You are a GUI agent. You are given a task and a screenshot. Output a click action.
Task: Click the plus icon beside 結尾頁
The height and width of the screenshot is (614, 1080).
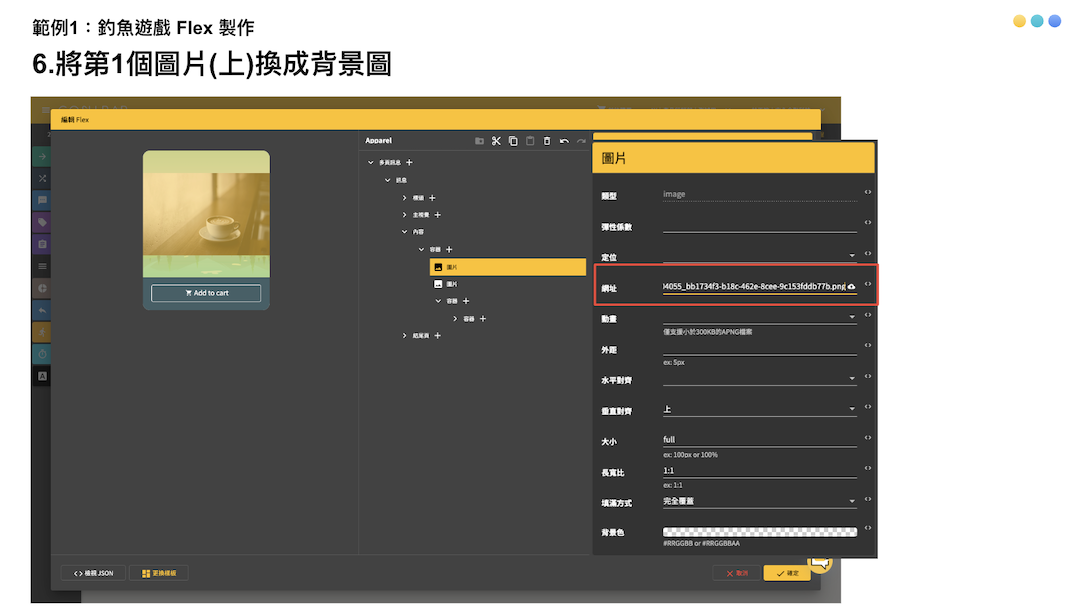tap(437, 336)
